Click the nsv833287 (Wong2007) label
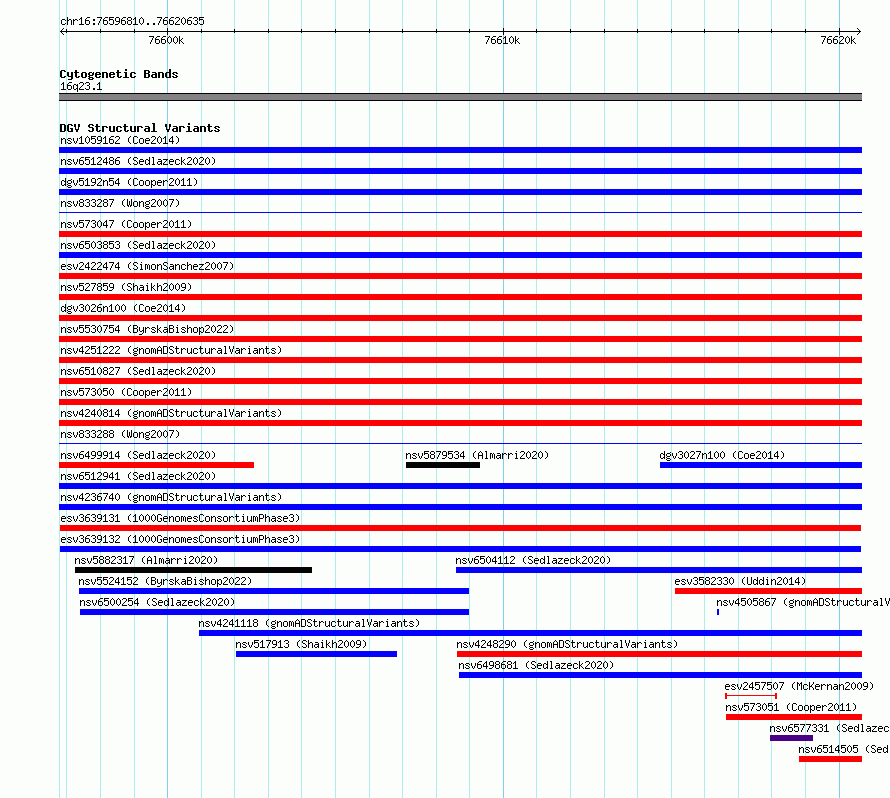 (120, 203)
